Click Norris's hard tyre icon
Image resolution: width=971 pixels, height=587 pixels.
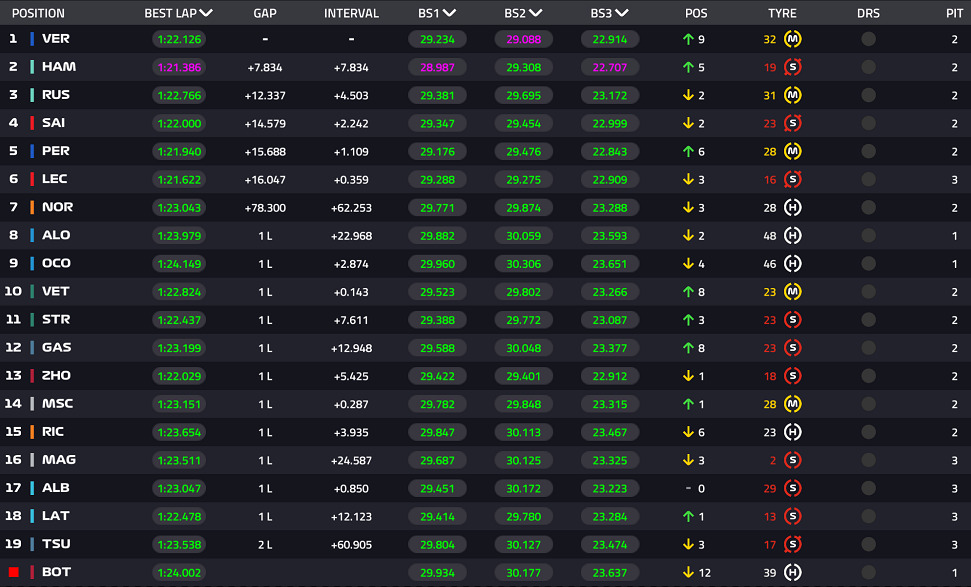coord(793,207)
